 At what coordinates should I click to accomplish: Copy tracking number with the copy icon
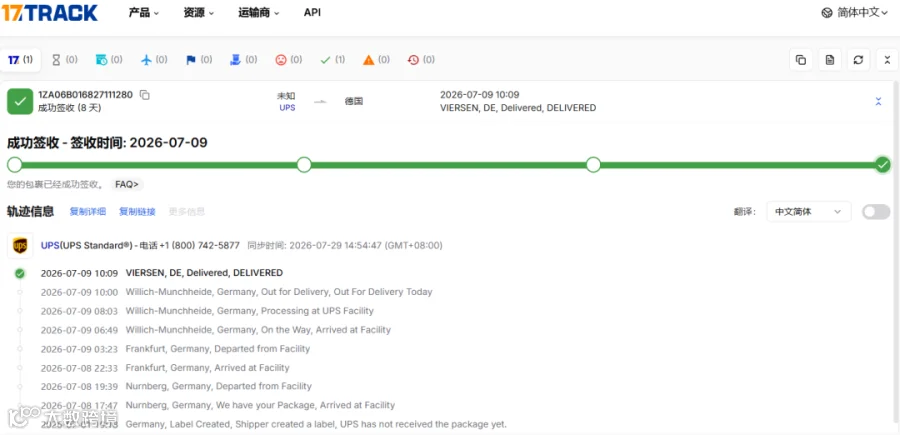[x=145, y=95]
